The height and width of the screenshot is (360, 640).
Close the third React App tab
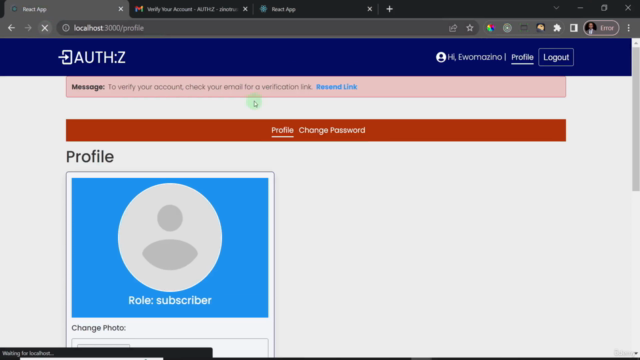click(x=369, y=9)
